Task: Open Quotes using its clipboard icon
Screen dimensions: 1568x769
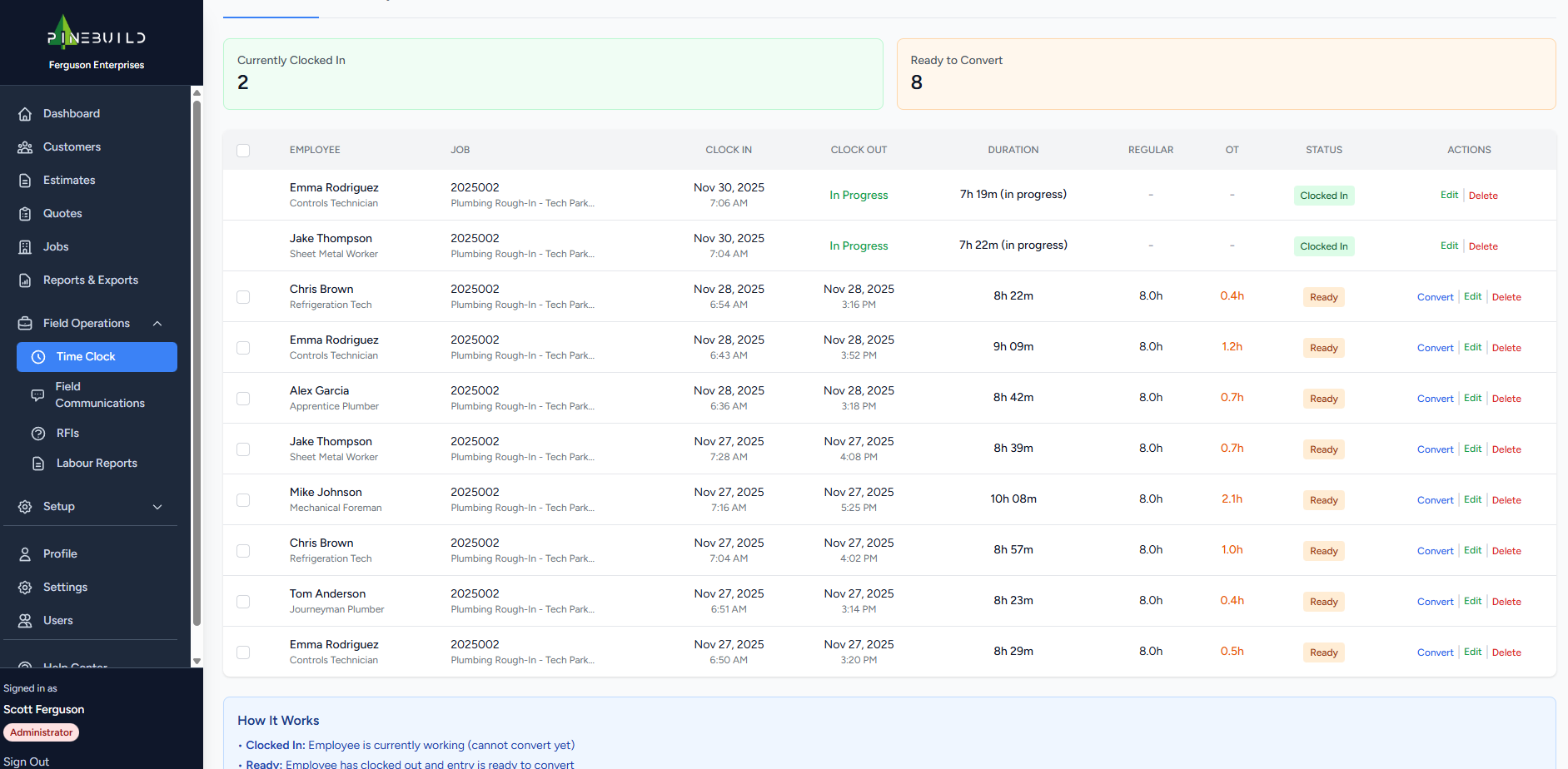Action: point(25,213)
